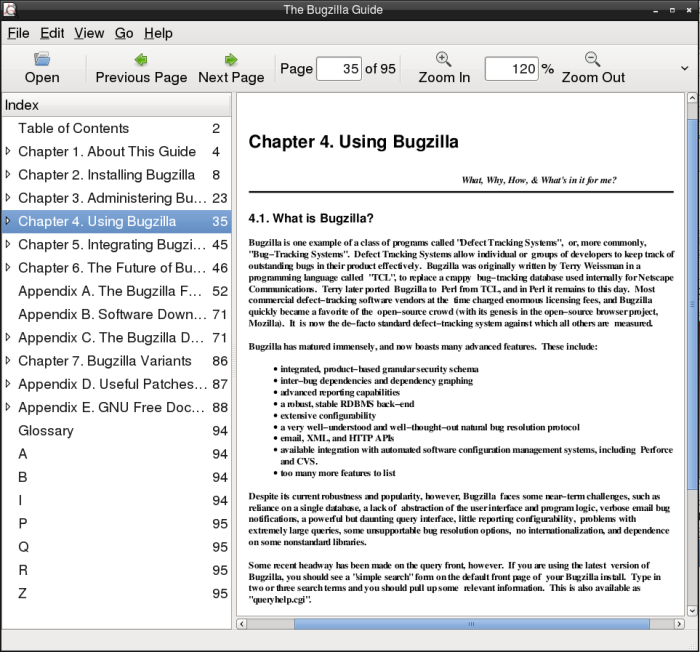Click the application icon in title bar
The image size is (700, 652).
11,9
